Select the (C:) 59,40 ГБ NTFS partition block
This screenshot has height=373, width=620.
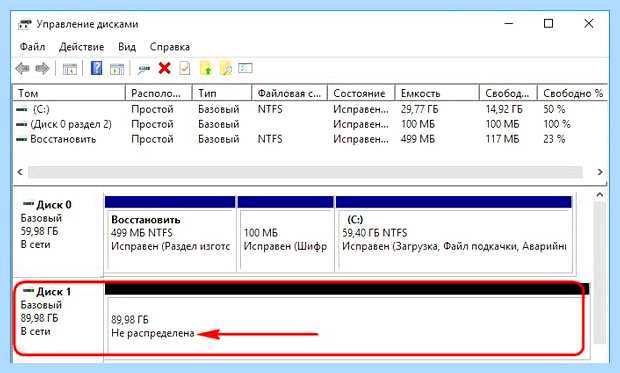tap(454, 234)
